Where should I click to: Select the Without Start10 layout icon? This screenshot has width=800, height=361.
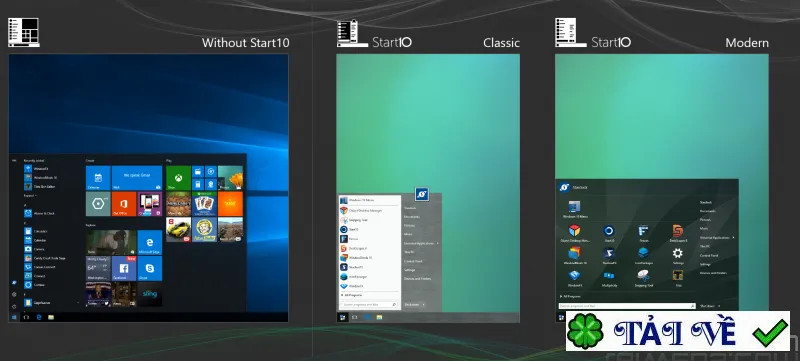coord(23,32)
